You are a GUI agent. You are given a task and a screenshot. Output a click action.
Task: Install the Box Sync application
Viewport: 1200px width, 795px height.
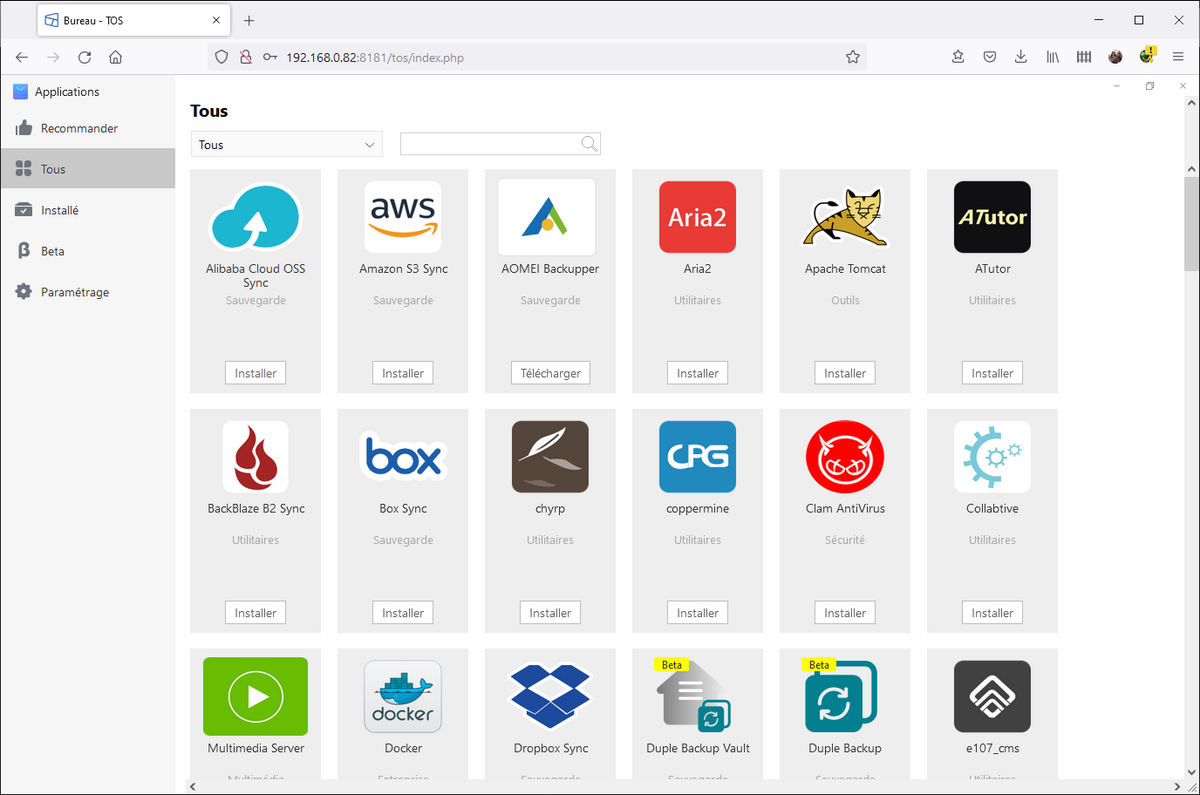(403, 613)
